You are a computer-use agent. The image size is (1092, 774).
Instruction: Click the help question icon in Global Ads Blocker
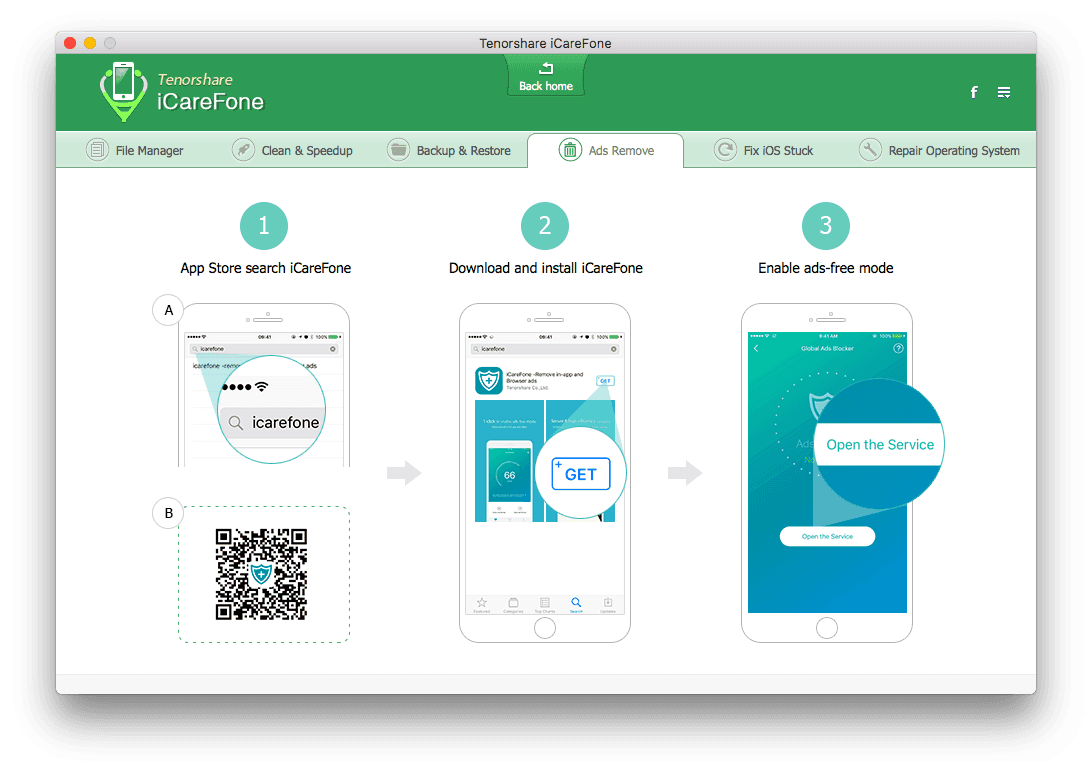[x=898, y=348]
